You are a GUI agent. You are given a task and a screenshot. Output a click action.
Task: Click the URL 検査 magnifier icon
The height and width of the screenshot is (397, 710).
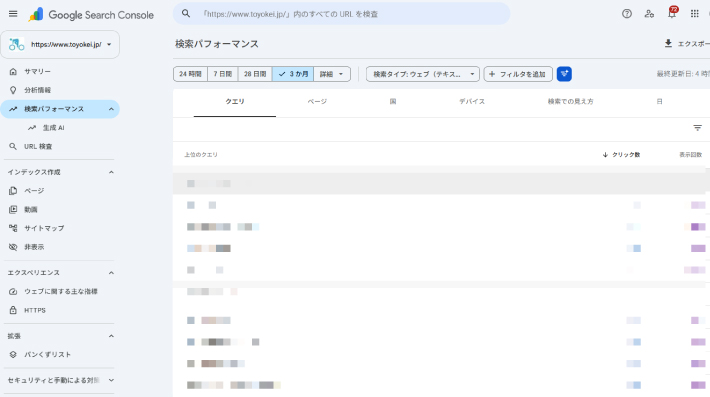[13, 146]
